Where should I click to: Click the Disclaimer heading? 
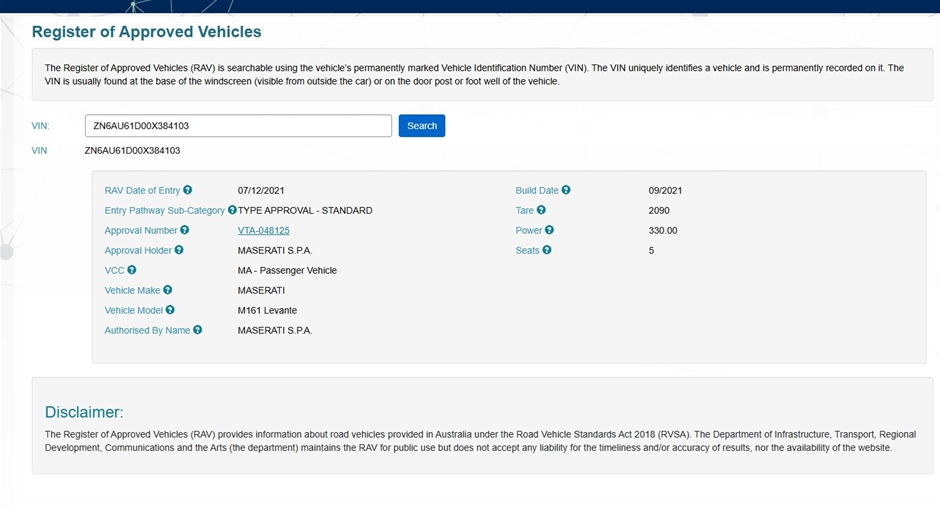click(x=84, y=412)
